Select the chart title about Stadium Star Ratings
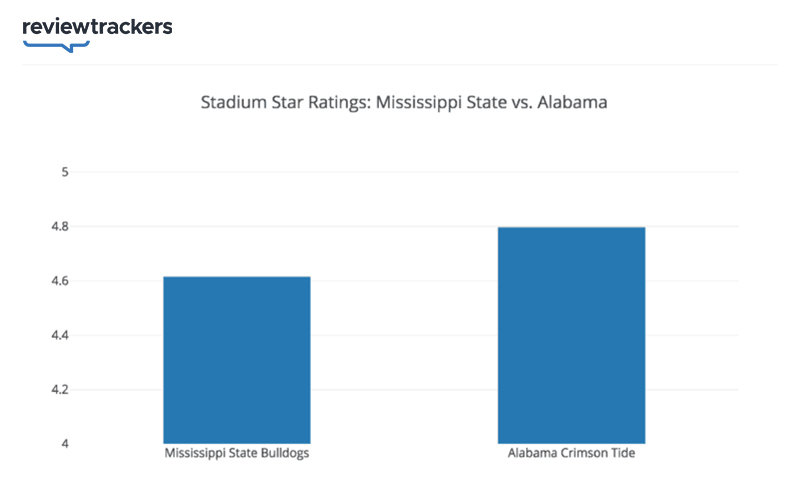The width and height of the screenshot is (800, 502). (x=404, y=102)
